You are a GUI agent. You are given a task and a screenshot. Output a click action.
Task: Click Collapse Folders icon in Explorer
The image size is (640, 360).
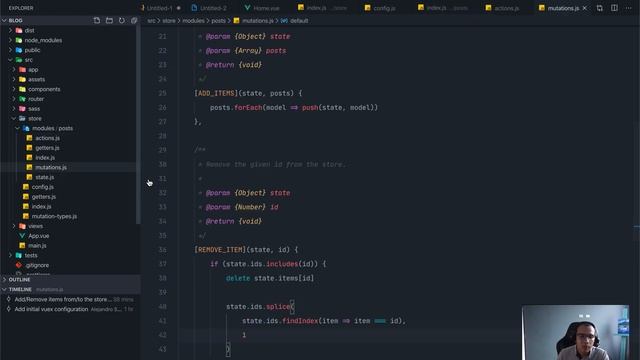134,20
